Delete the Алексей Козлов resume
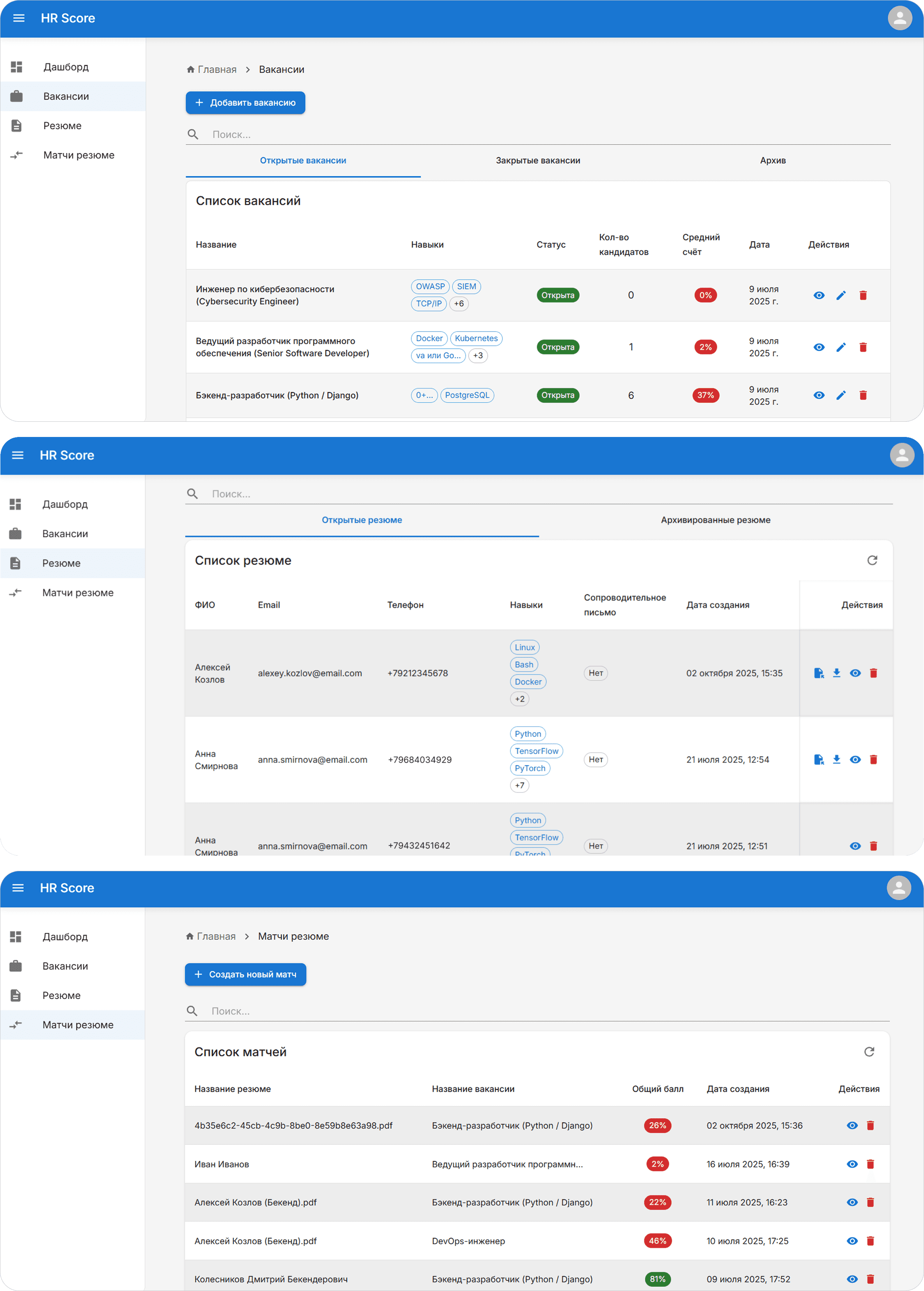924x1291 pixels. [x=873, y=673]
